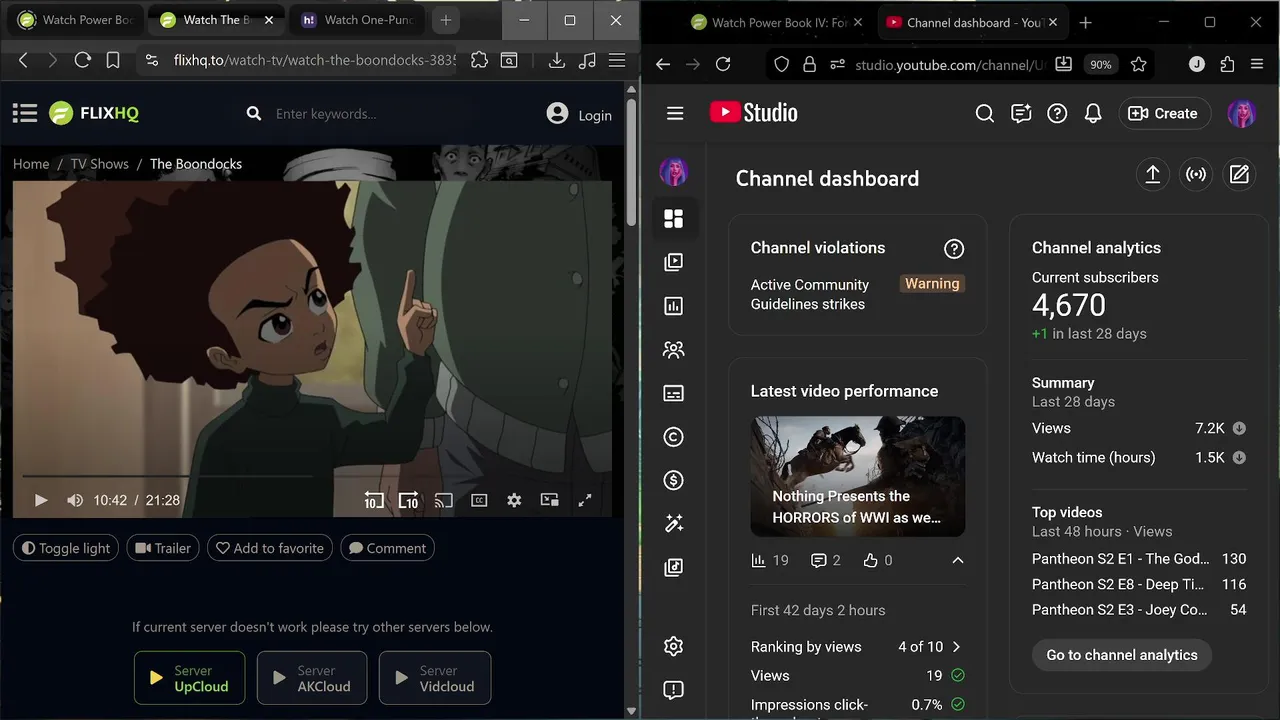Add The Boondocks to favorite
1280x720 pixels.
click(x=270, y=548)
